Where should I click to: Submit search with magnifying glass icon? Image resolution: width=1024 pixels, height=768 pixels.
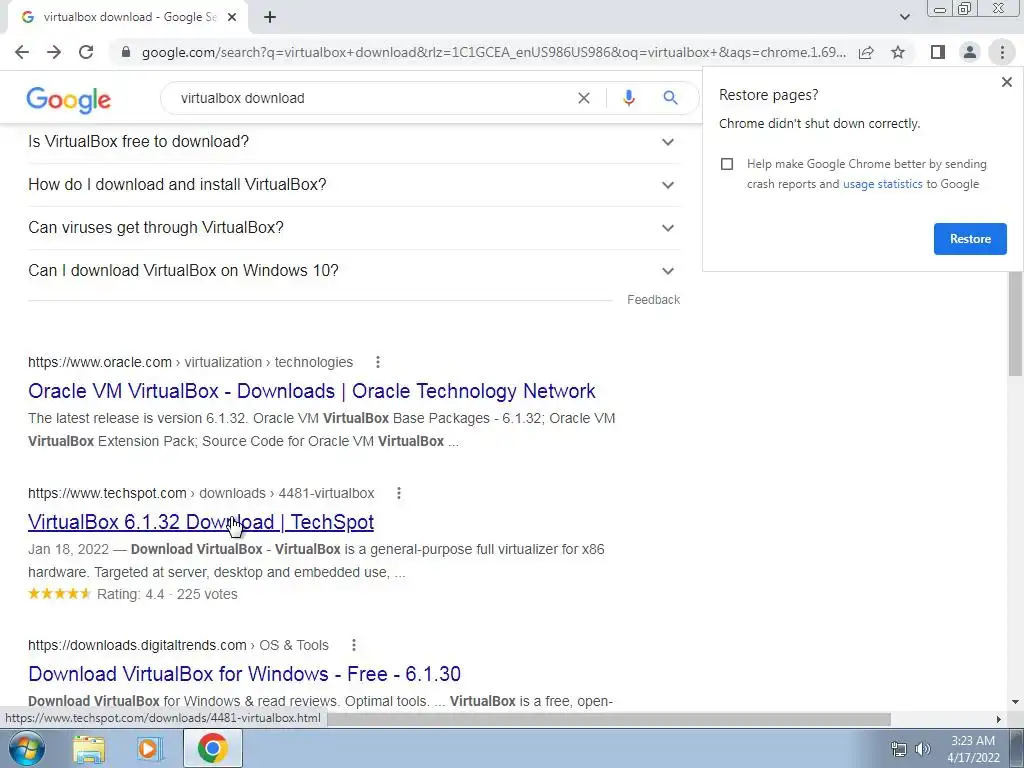(x=670, y=98)
